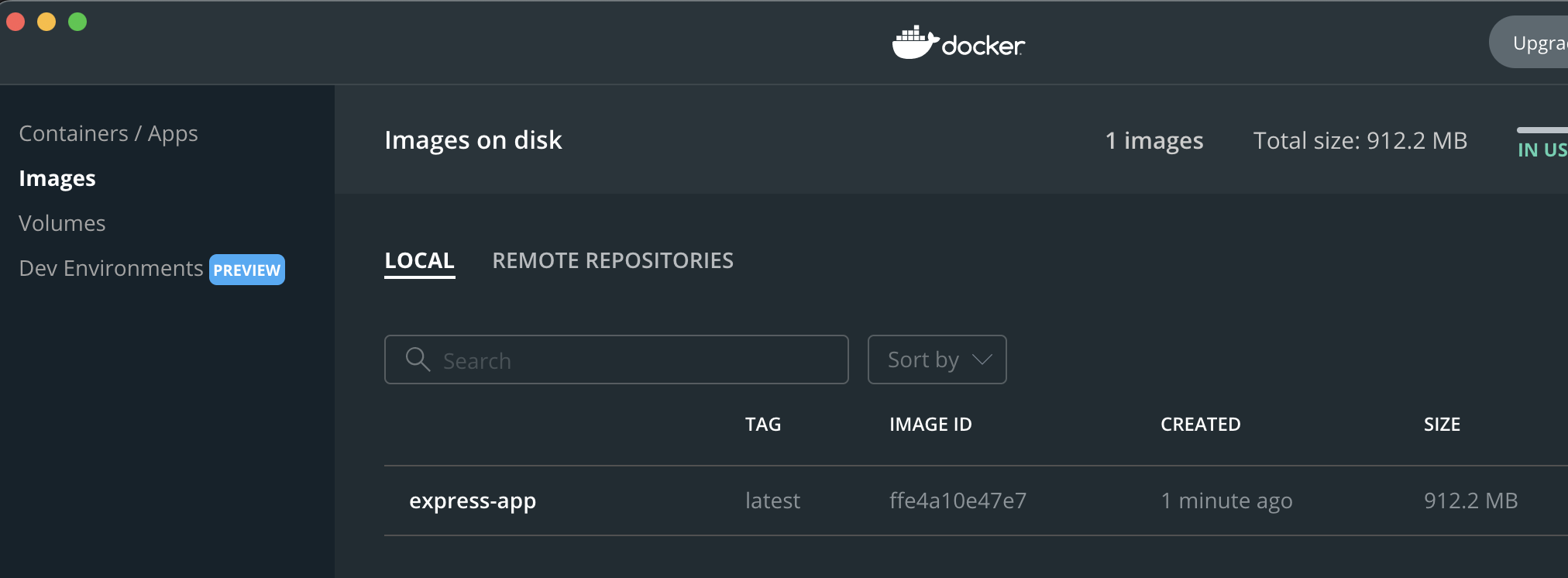This screenshot has width=1568, height=578.
Task: Click the image ID ffe4a10e47e7
Action: (958, 501)
